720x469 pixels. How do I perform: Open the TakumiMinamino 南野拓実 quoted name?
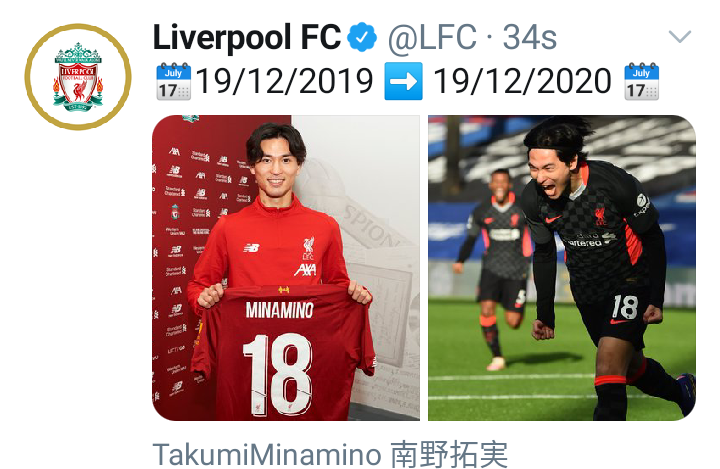[x=330, y=454]
